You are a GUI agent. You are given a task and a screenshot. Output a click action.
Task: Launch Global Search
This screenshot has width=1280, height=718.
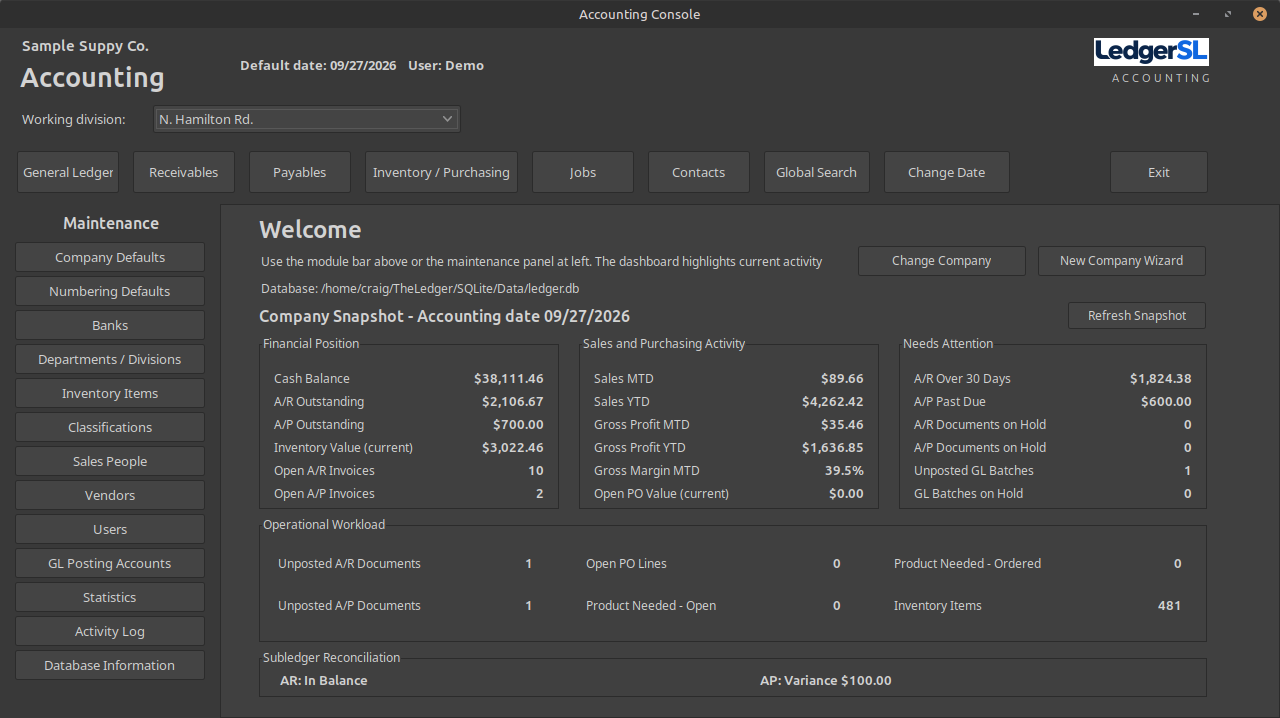(817, 172)
